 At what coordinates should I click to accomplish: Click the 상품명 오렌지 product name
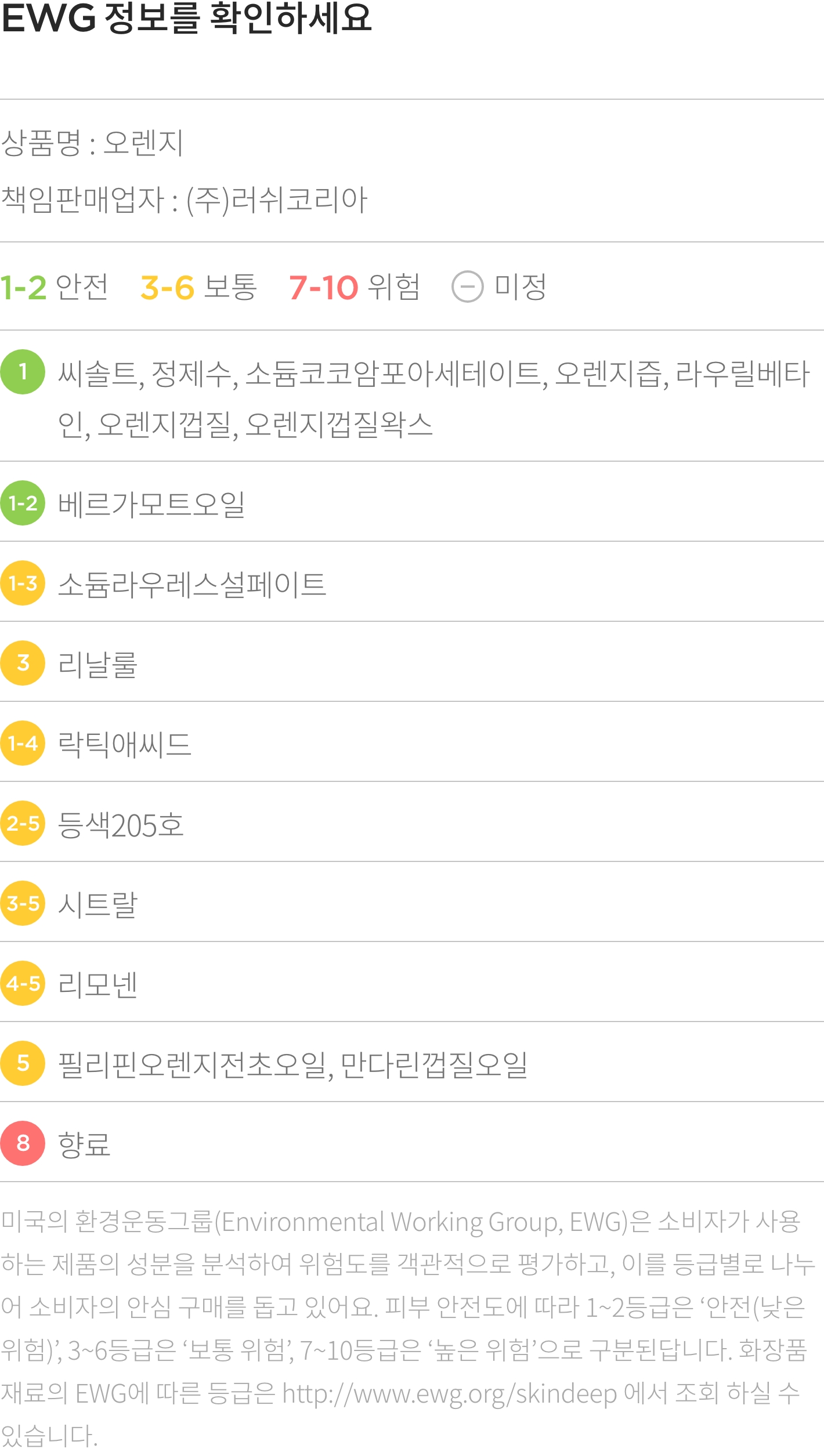click(92, 143)
